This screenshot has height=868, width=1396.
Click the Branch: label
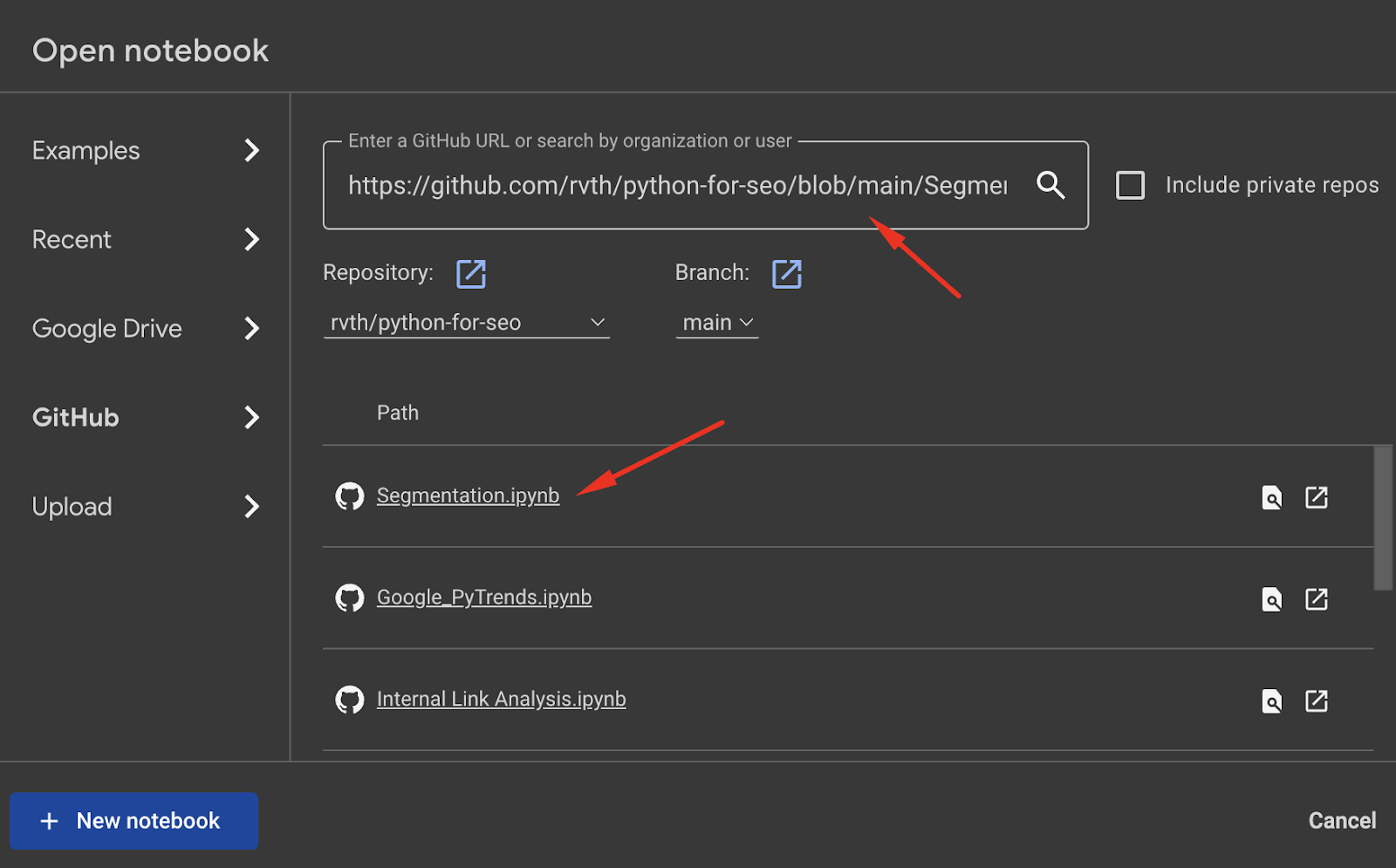pyautogui.click(x=712, y=273)
